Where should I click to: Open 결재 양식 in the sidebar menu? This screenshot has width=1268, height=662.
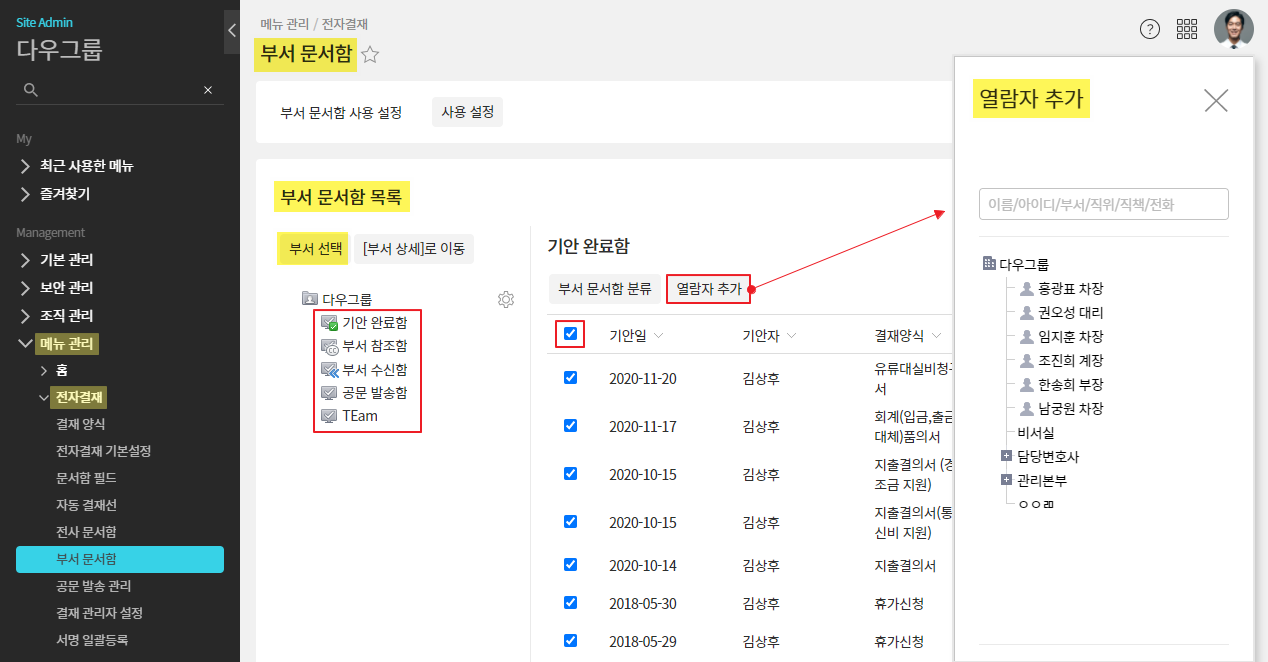click(81, 424)
